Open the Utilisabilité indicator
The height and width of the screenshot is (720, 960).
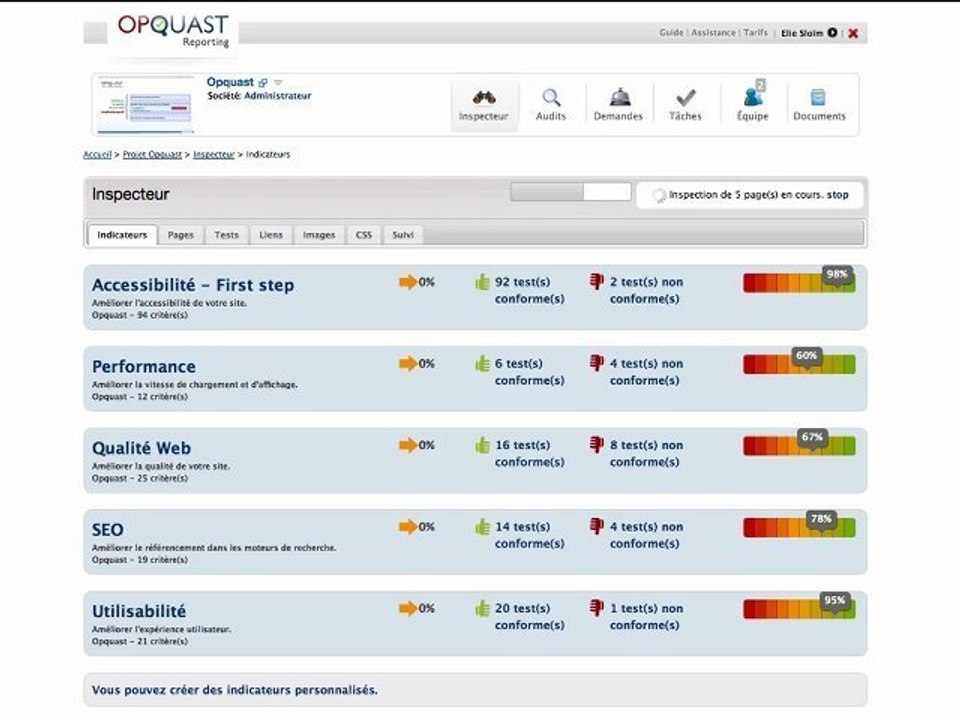(139, 611)
